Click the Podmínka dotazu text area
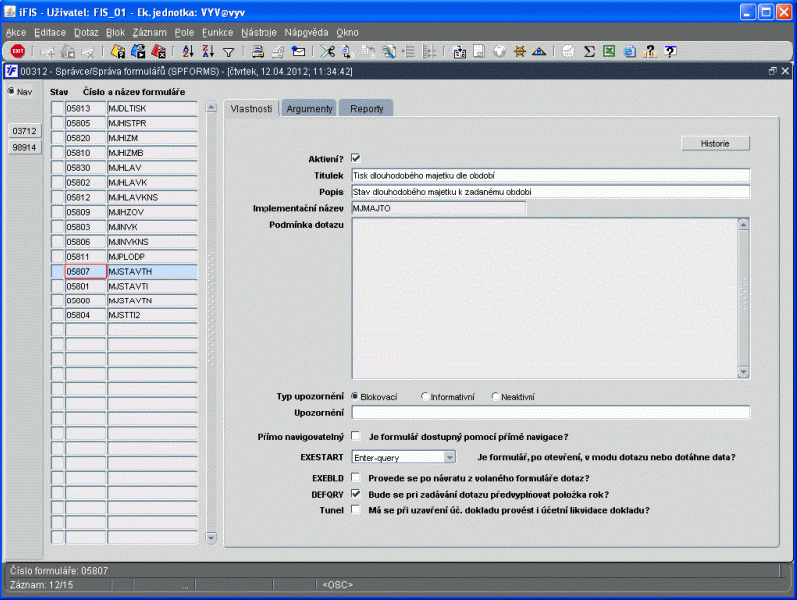The image size is (797, 600). coord(544,298)
